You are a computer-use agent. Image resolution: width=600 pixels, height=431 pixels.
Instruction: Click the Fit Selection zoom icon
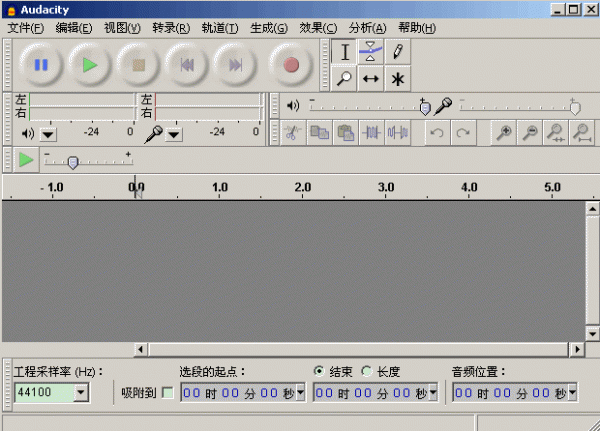556,133
